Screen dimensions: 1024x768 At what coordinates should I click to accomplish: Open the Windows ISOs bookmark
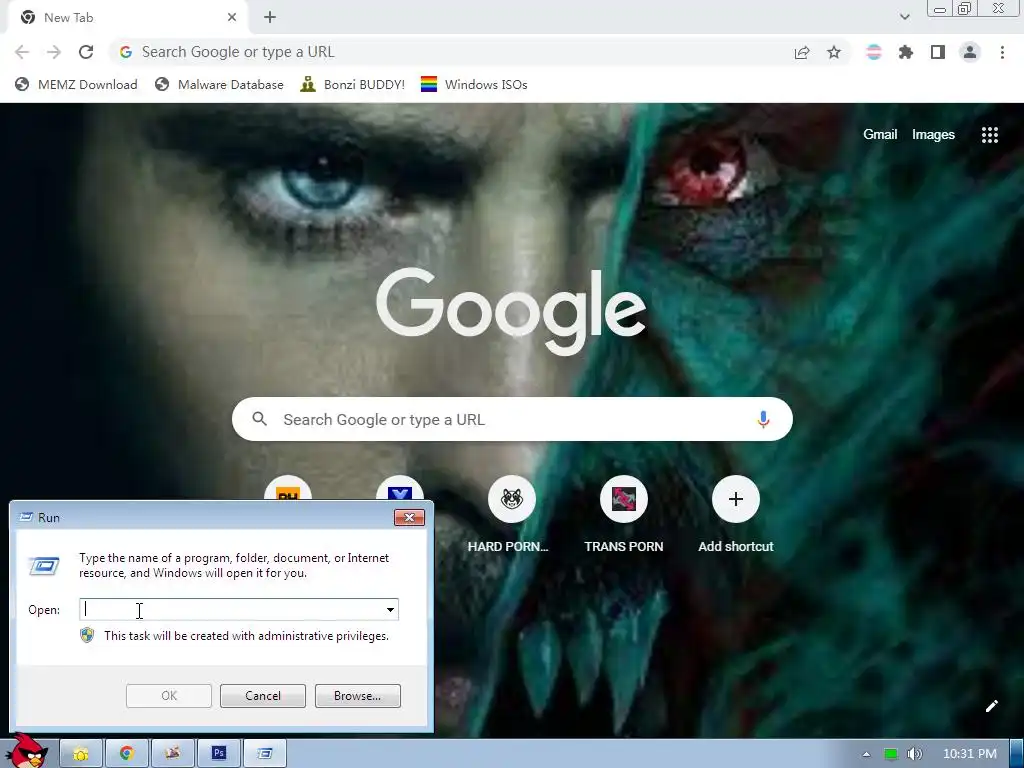click(x=474, y=85)
